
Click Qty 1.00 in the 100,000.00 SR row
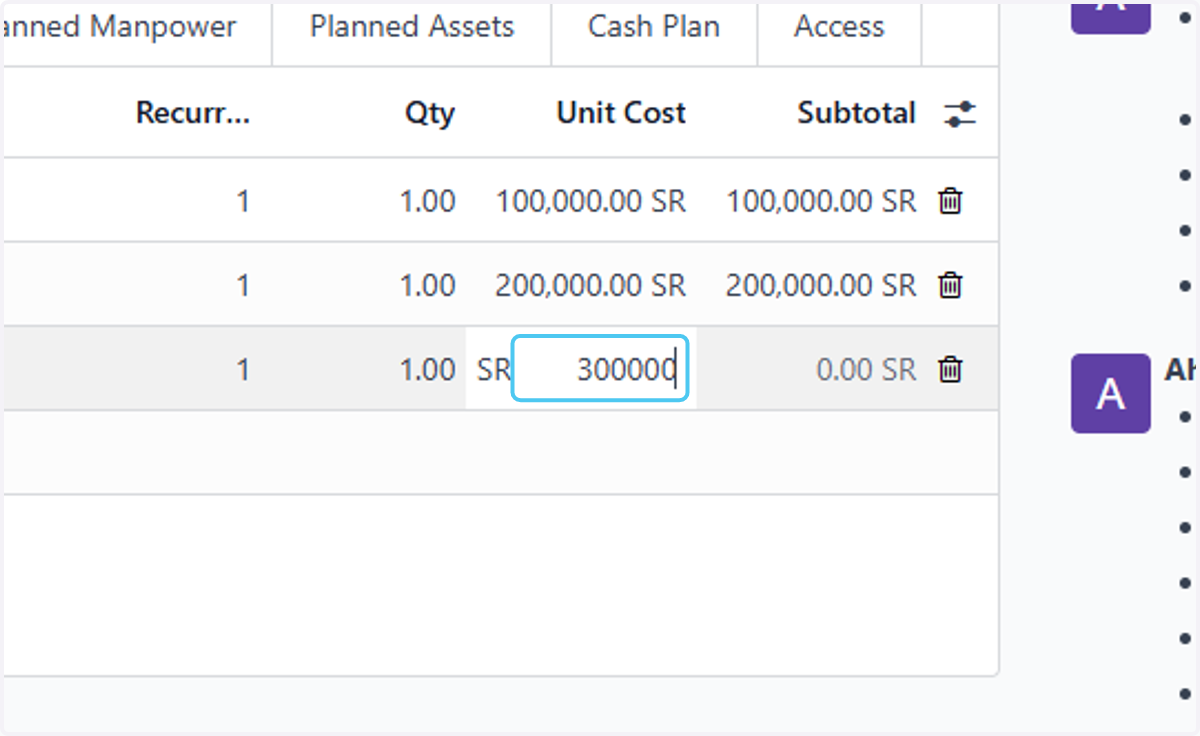pos(428,202)
